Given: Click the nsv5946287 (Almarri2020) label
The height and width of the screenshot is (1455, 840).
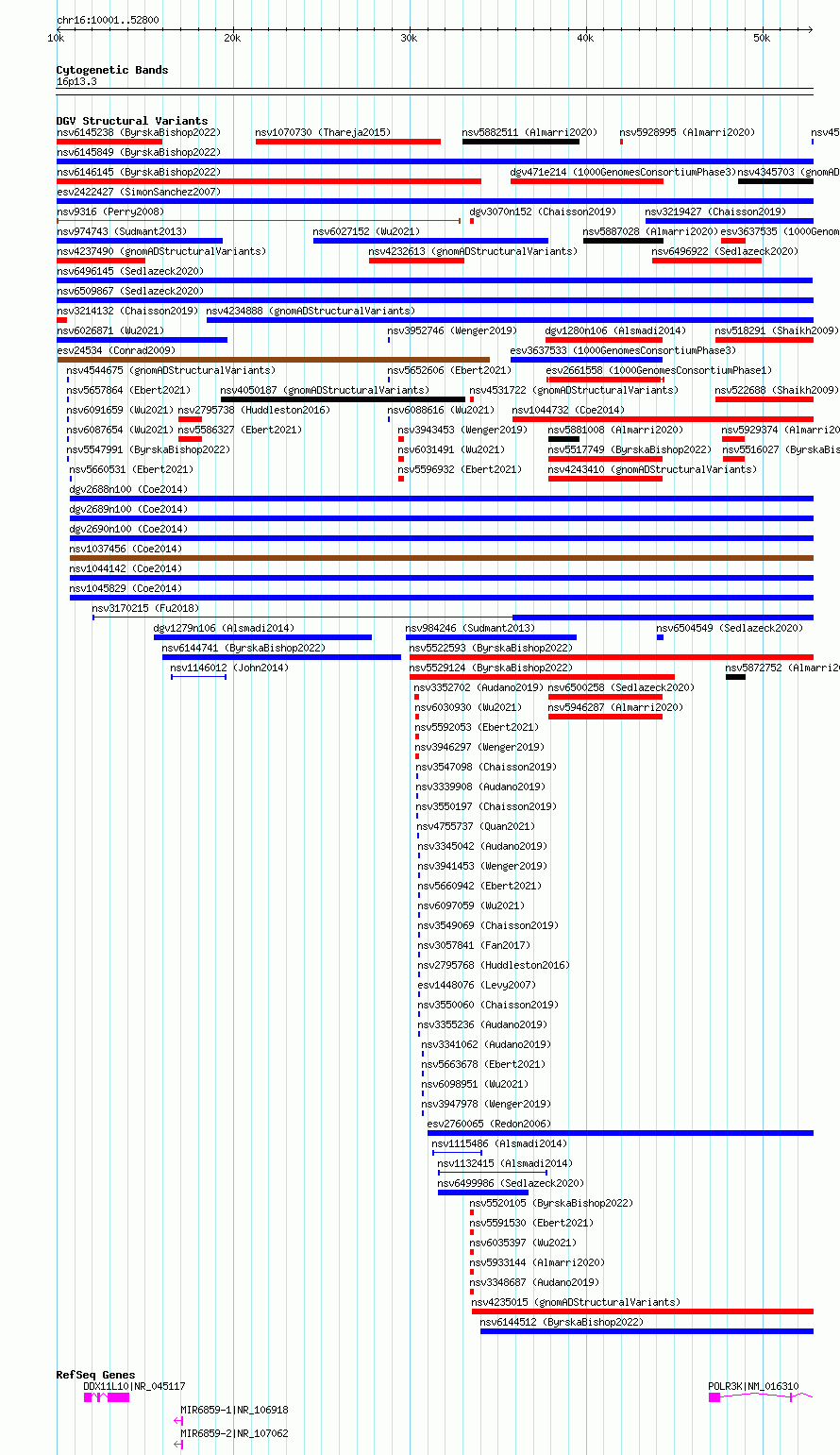Looking at the screenshot, I should 615,708.
